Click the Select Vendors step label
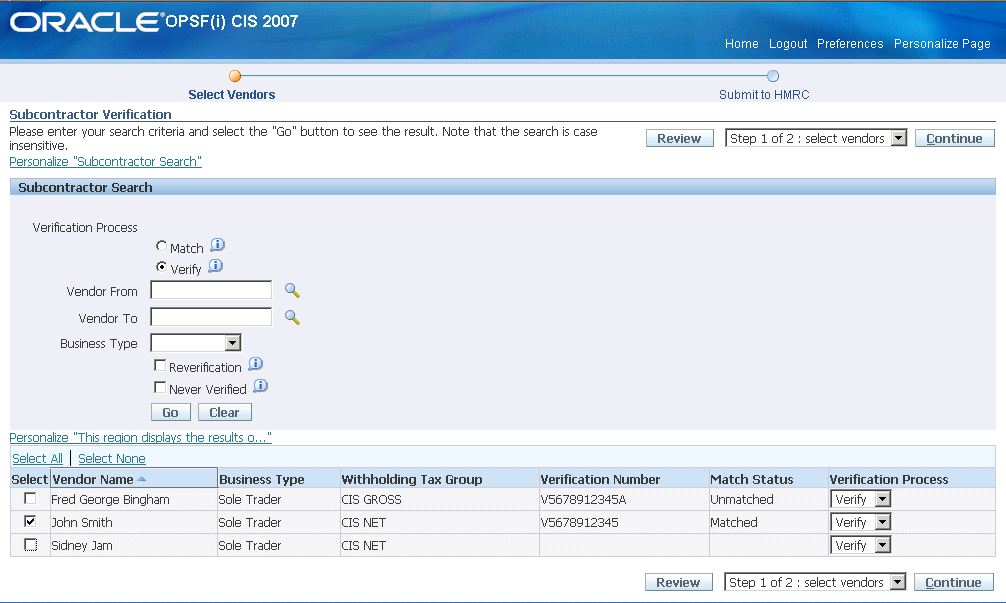 click(x=232, y=94)
